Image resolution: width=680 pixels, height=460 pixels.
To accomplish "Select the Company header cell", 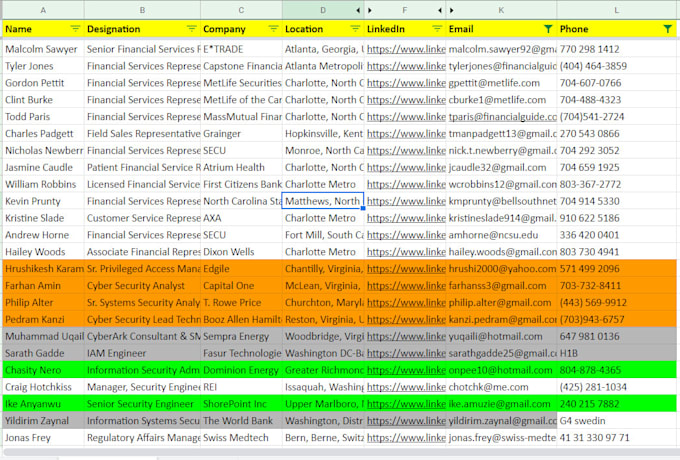I will [241, 29].
